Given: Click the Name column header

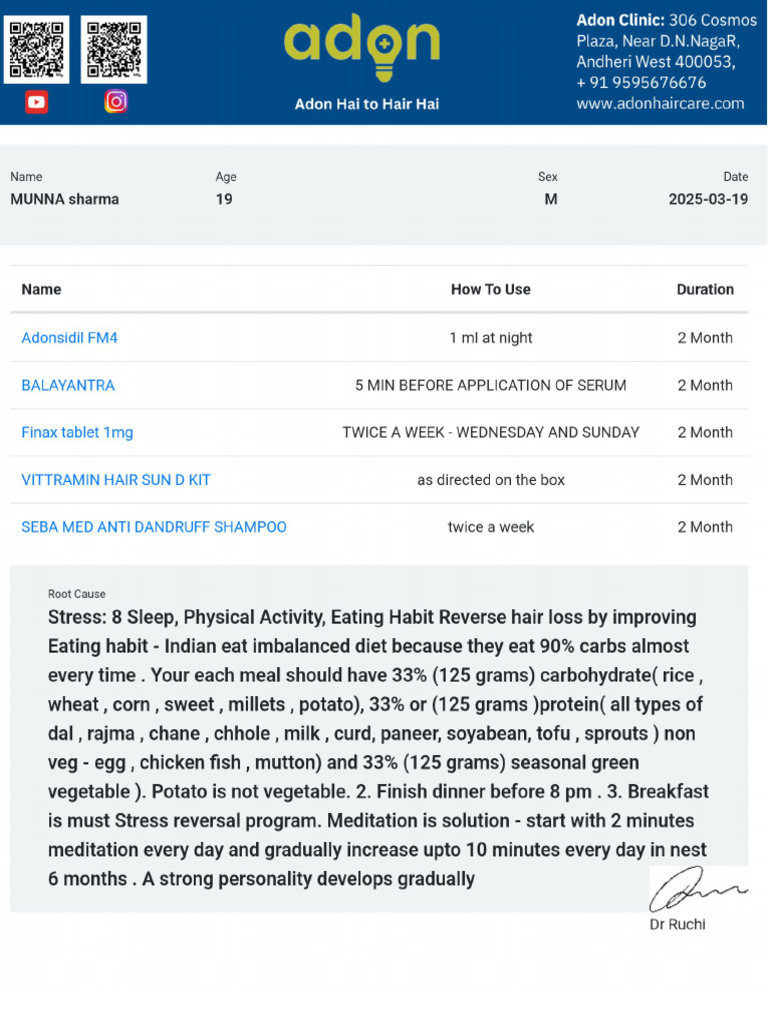Looking at the screenshot, I should [x=41, y=289].
